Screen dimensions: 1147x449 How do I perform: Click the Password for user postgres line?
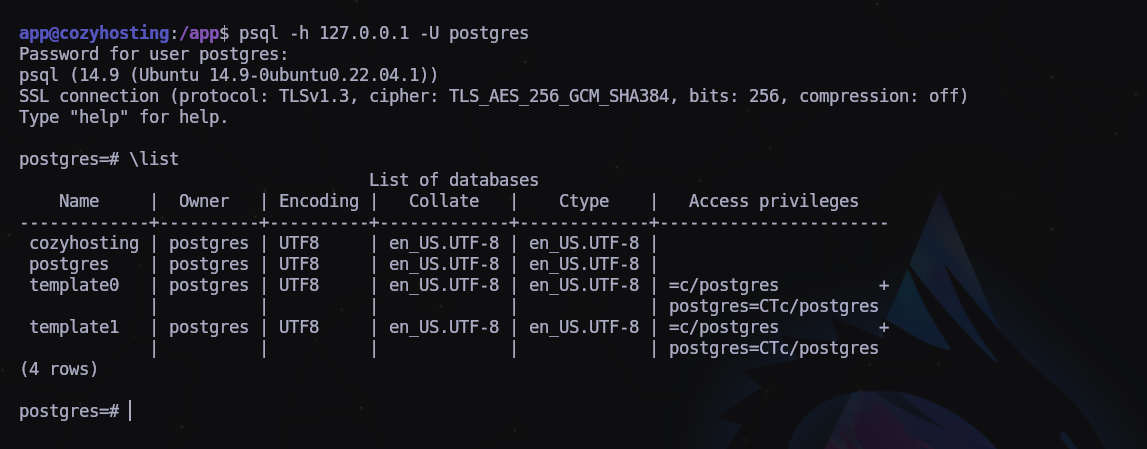pyautogui.click(x=153, y=54)
